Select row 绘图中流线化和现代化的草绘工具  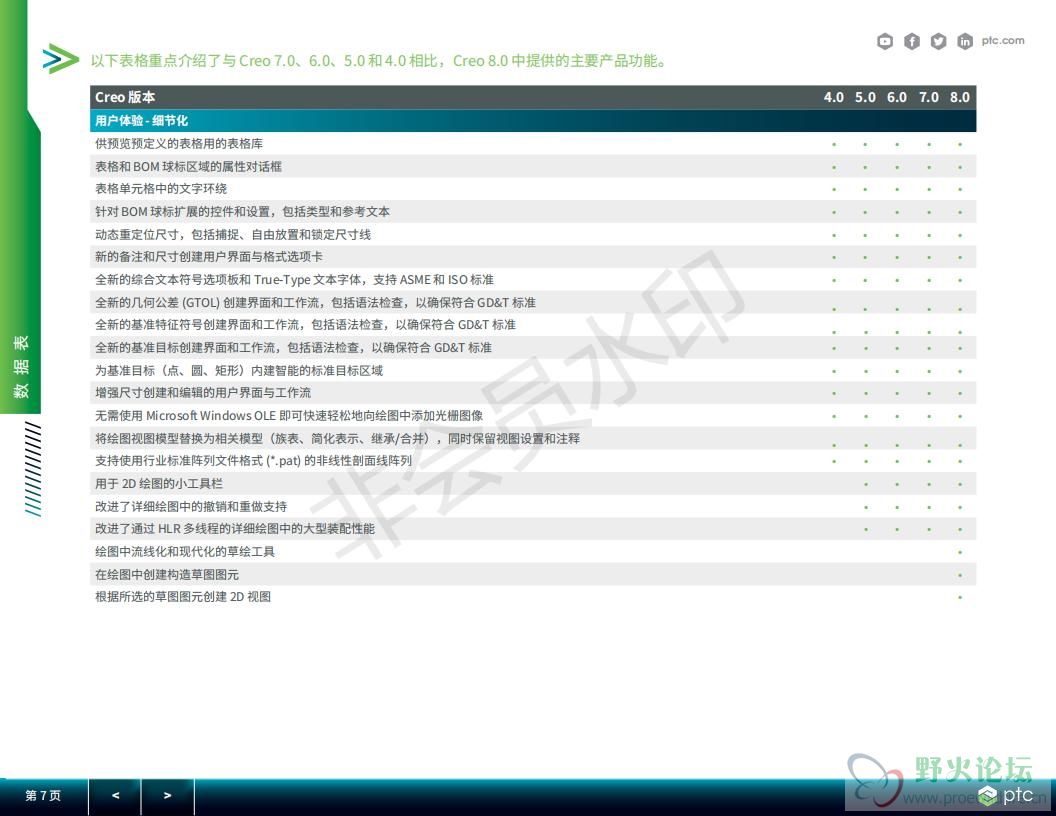[533, 551]
